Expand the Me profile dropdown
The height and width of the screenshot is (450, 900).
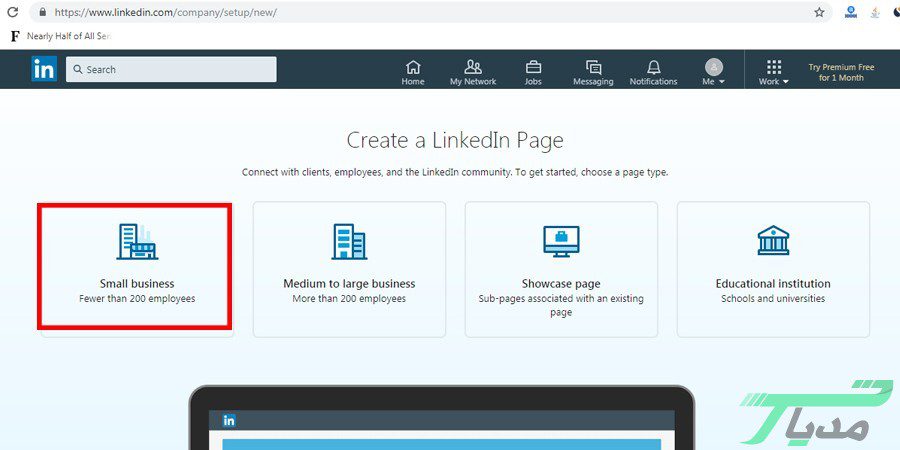(713, 72)
